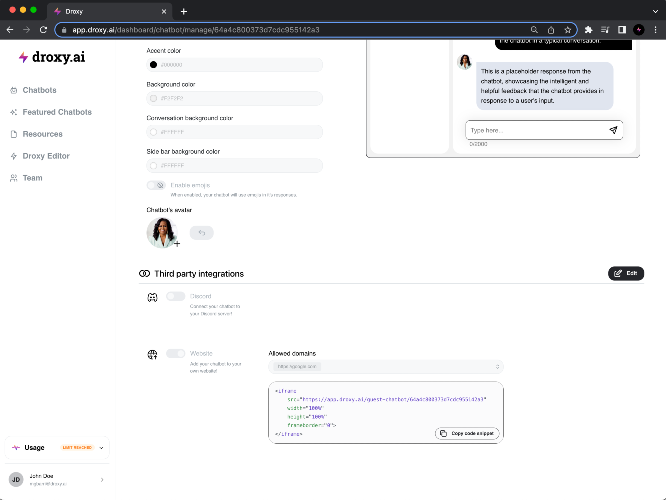Click the black Accent color swatch

[x=153, y=65]
